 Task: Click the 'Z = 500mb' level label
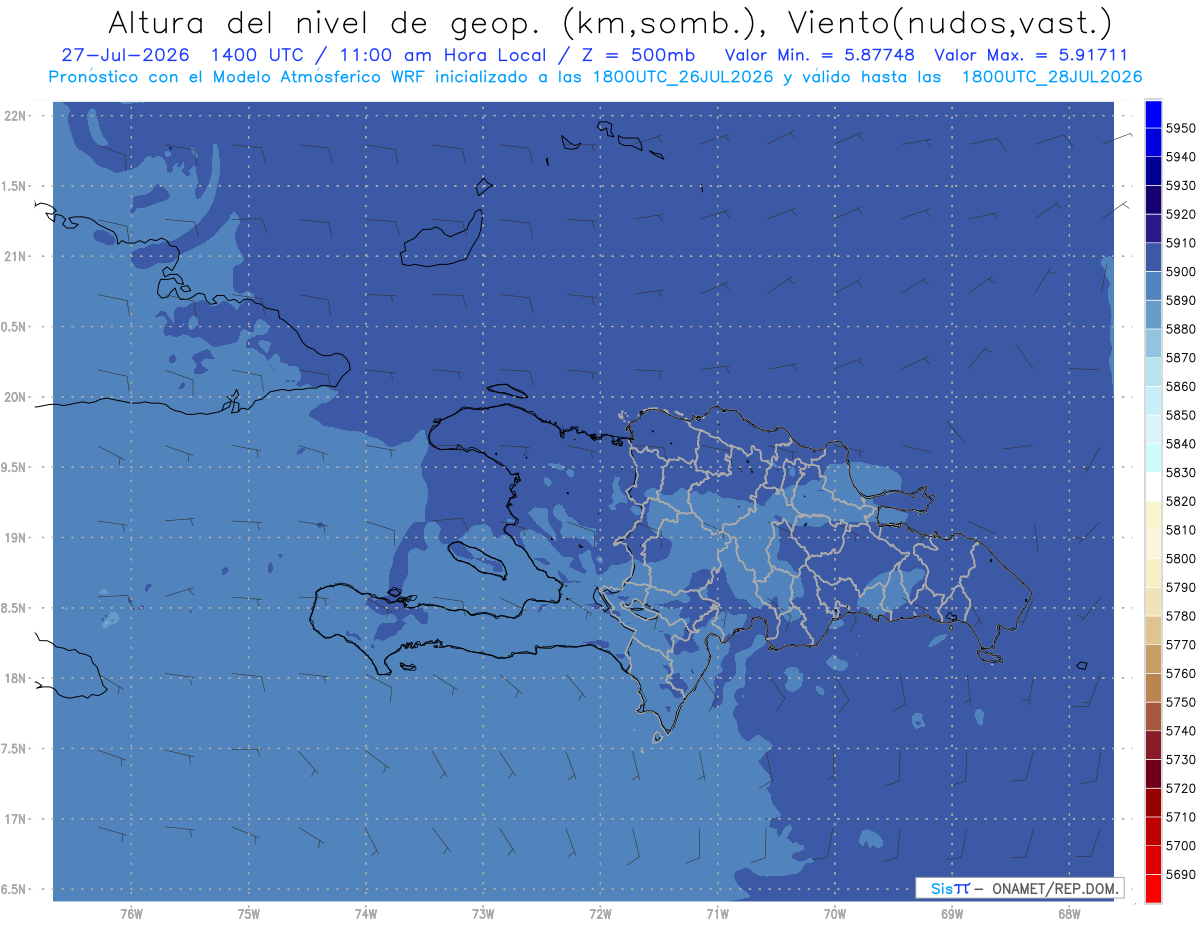pos(639,56)
